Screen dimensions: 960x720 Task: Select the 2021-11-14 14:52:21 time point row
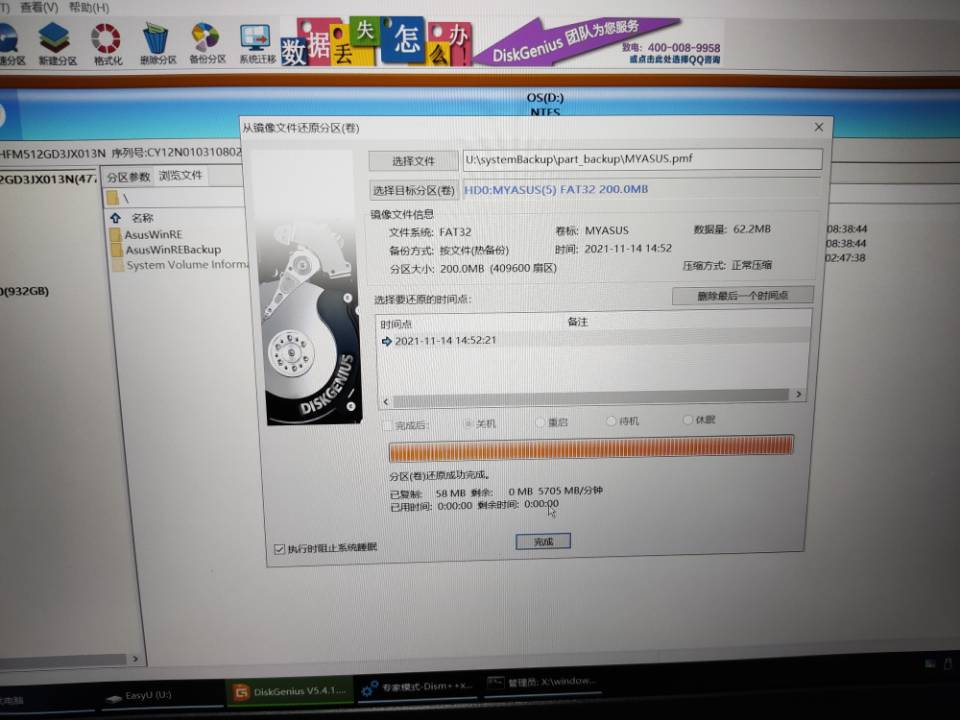coord(593,340)
